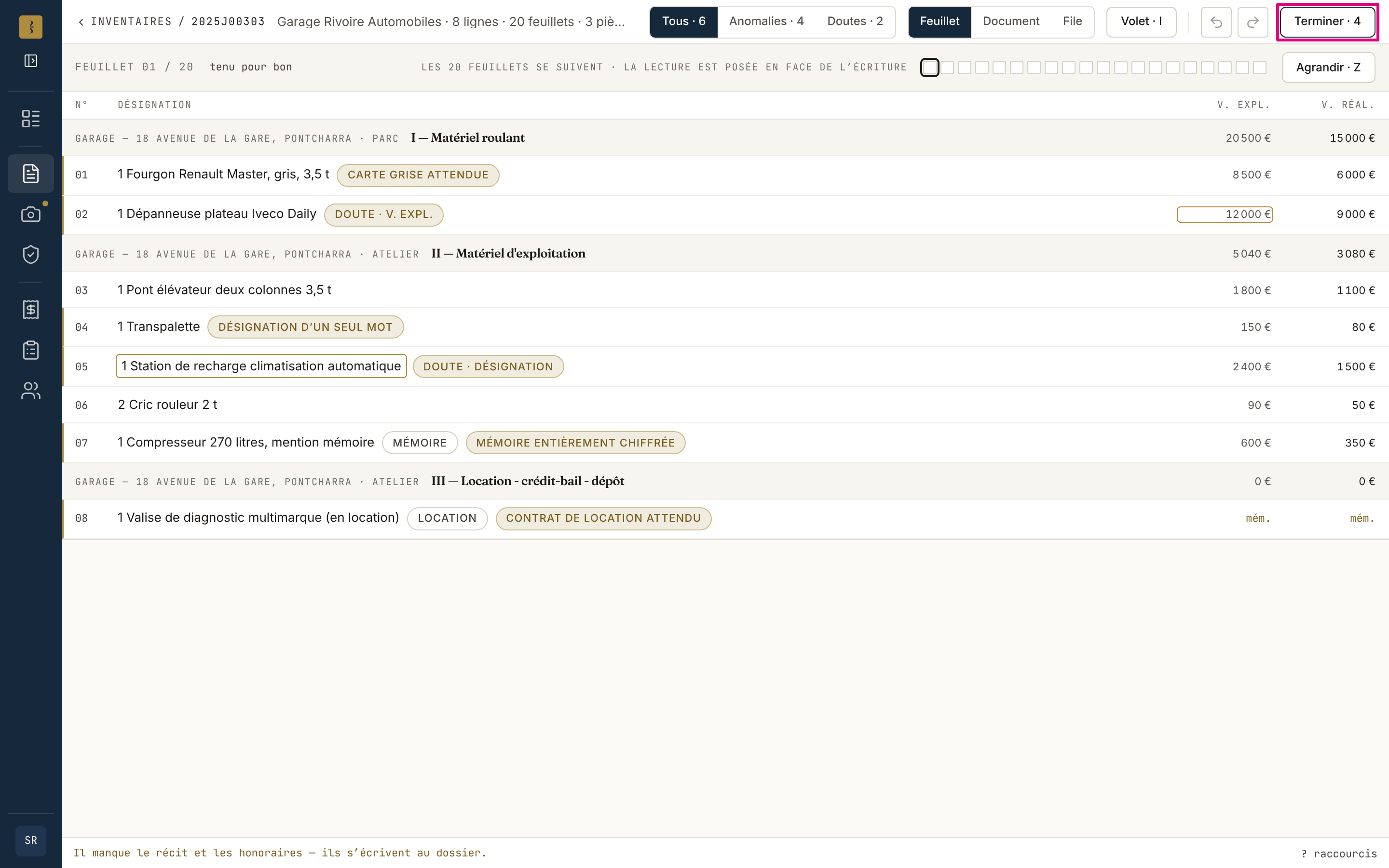This screenshot has width=1389, height=868.
Task: Select the first feuillet square indicator
Action: pos(929,67)
